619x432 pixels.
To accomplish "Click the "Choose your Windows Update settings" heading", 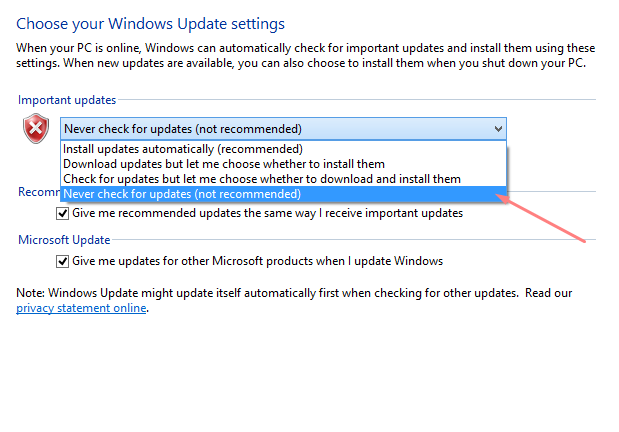I will [x=151, y=23].
